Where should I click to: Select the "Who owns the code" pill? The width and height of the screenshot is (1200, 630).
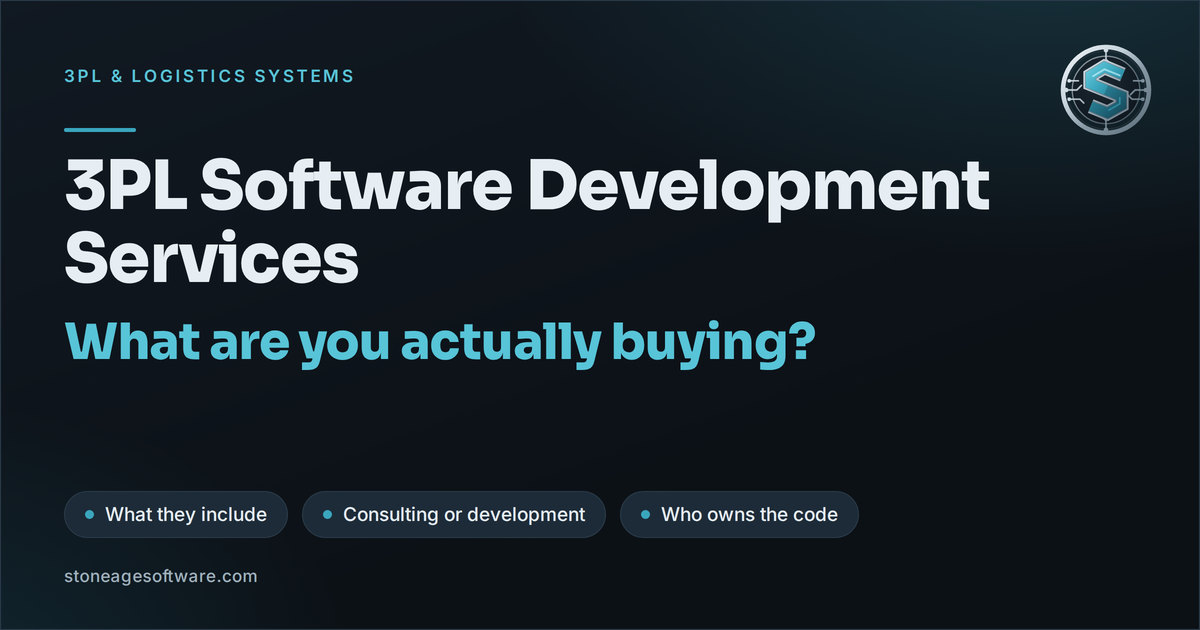click(739, 515)
